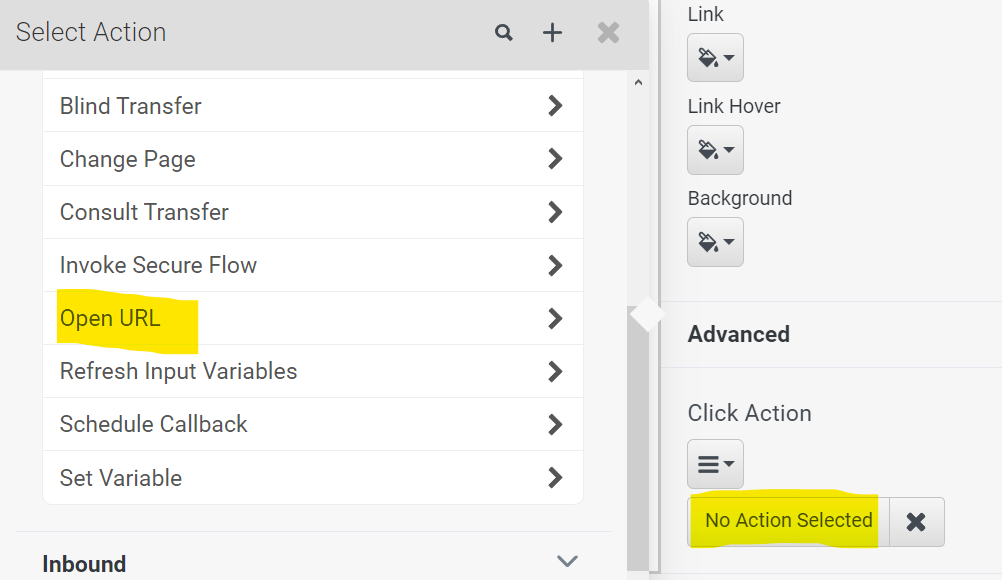Open the Click Action list dropdown
The width and height of the screenshot is (1002, 580).
[x=715, y=464]
